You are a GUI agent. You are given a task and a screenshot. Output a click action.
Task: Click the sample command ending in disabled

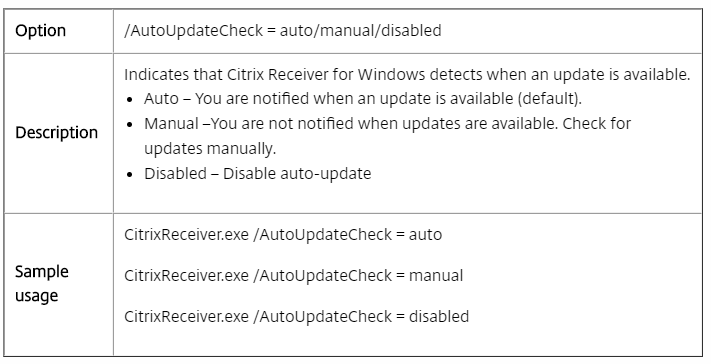296,316
